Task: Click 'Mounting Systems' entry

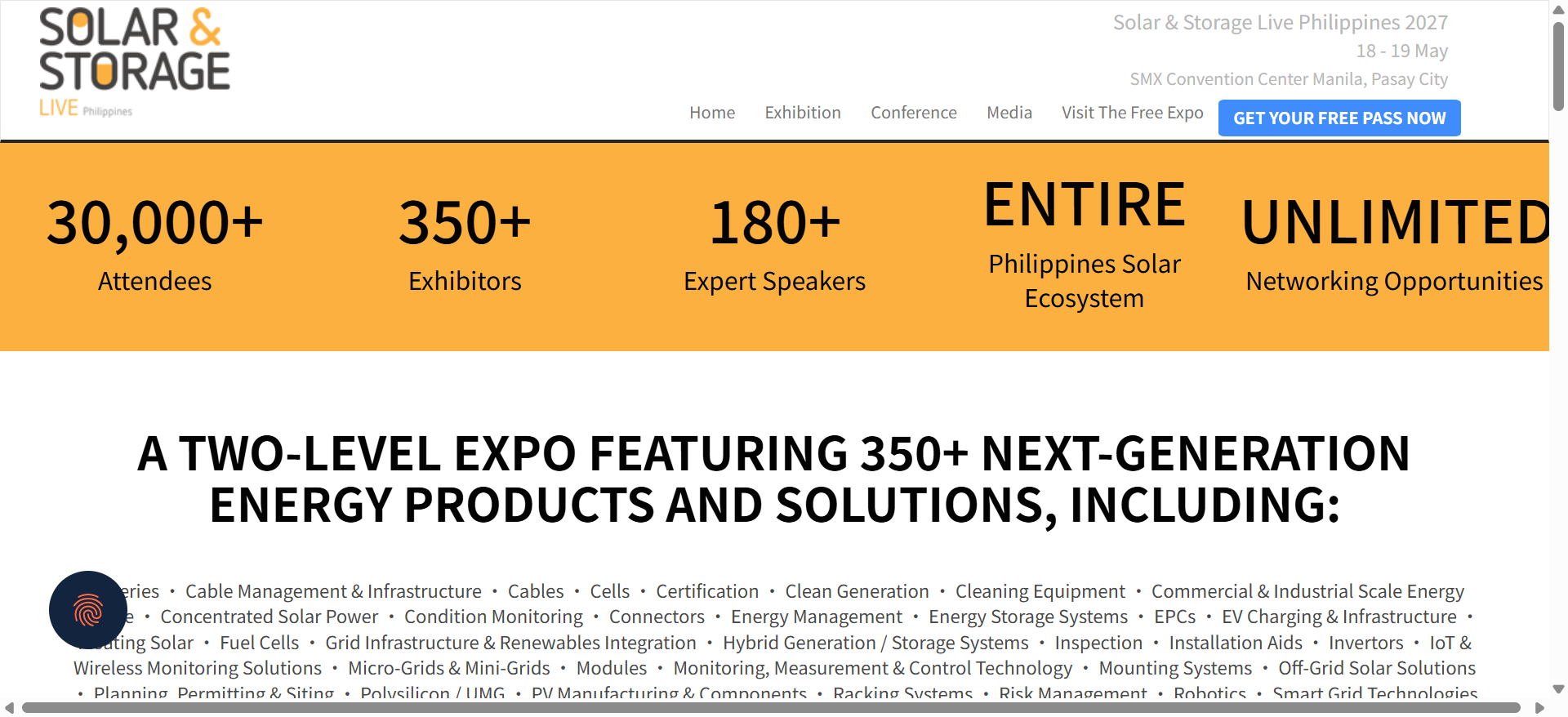Action: tap(1175, 668)
